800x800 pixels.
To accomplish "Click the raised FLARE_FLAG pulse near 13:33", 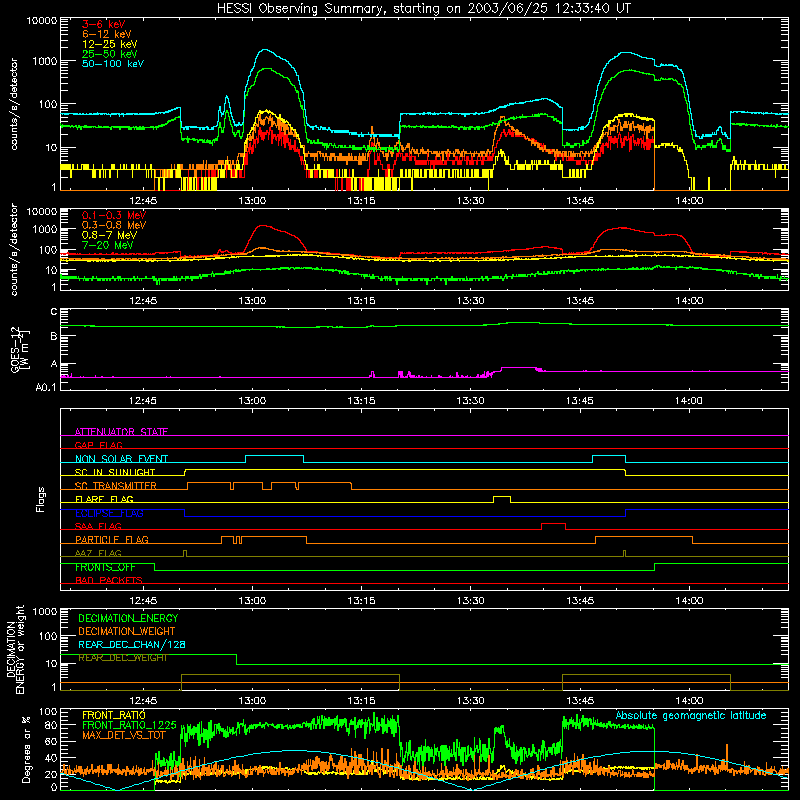I will [x=502, y=497].
